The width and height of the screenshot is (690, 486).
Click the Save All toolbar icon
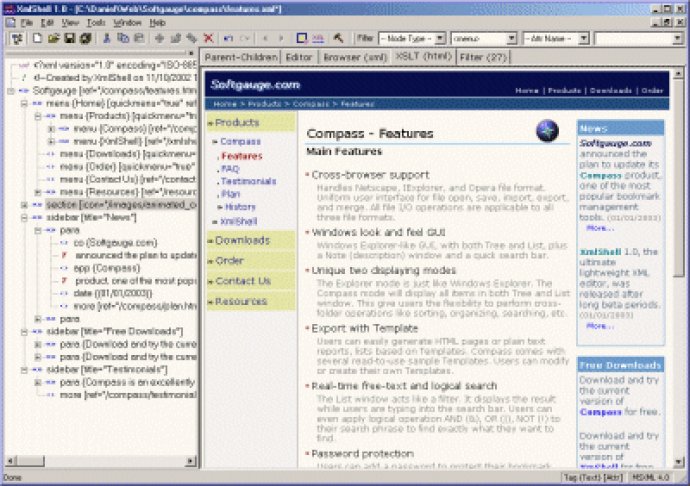point(85,39)
